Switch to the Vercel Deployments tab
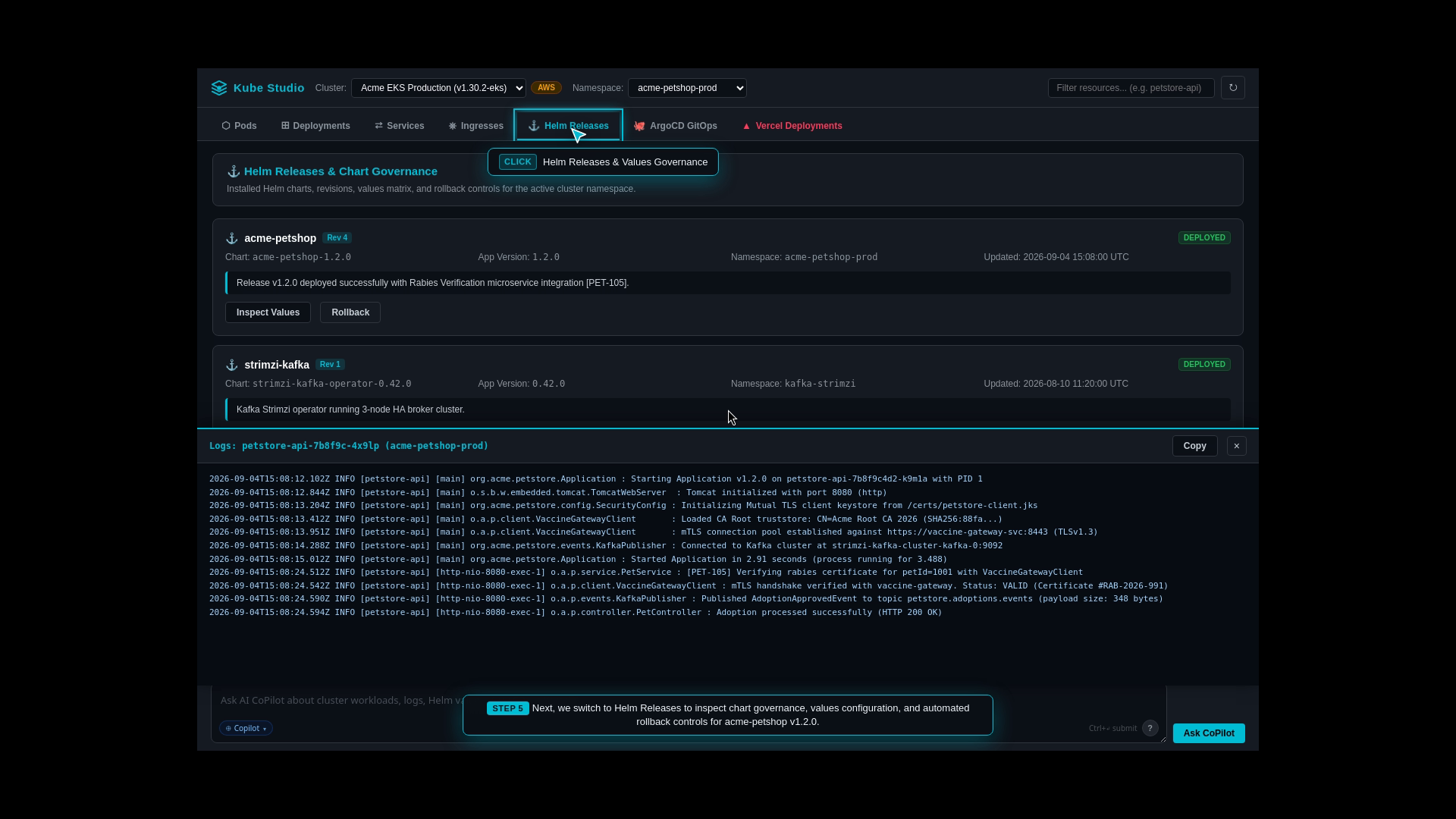The width and height of the screenshot is (1456, 819). pos(792,126)
